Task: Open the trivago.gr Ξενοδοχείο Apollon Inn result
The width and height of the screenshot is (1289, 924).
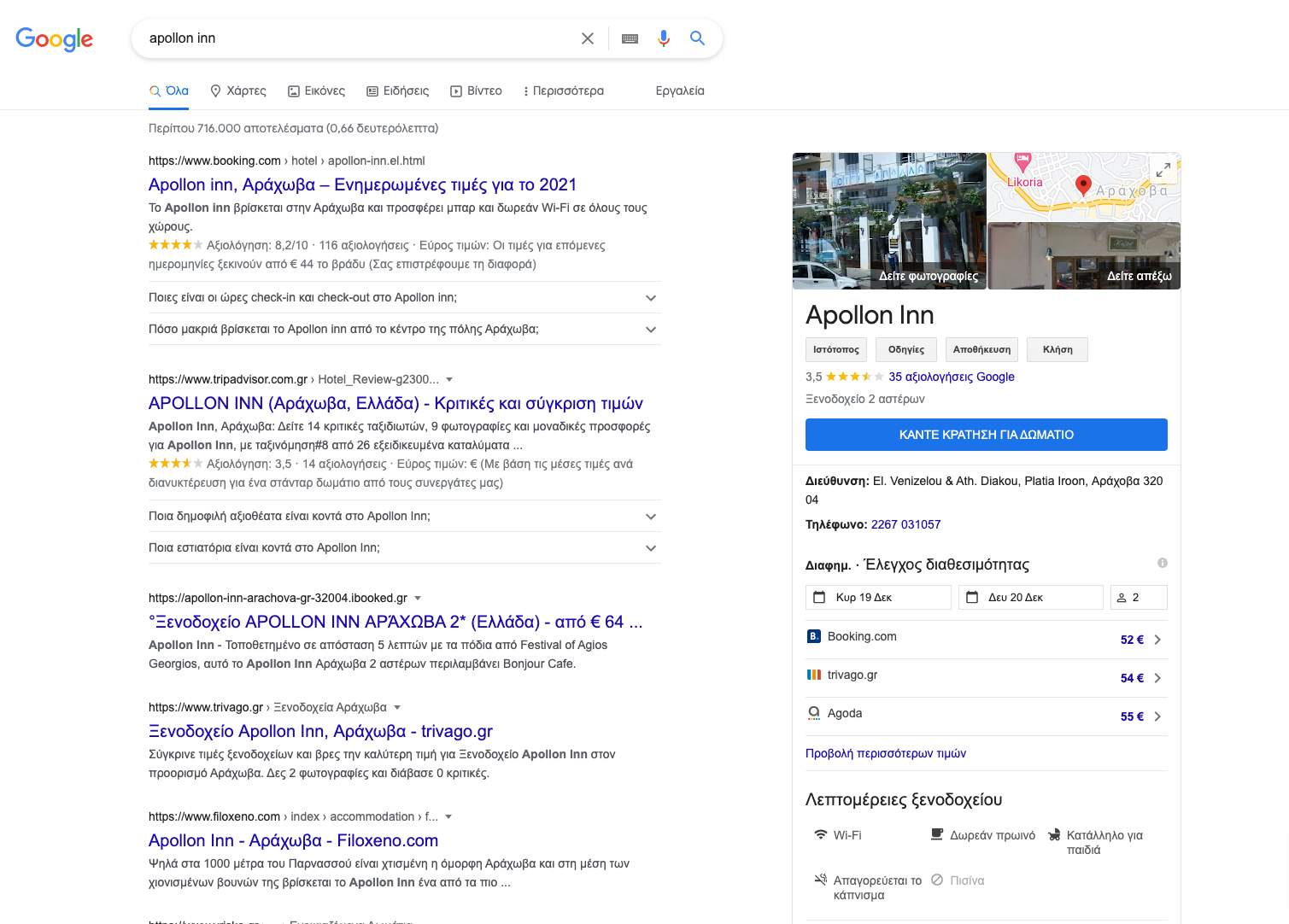Action: (320, 731)
